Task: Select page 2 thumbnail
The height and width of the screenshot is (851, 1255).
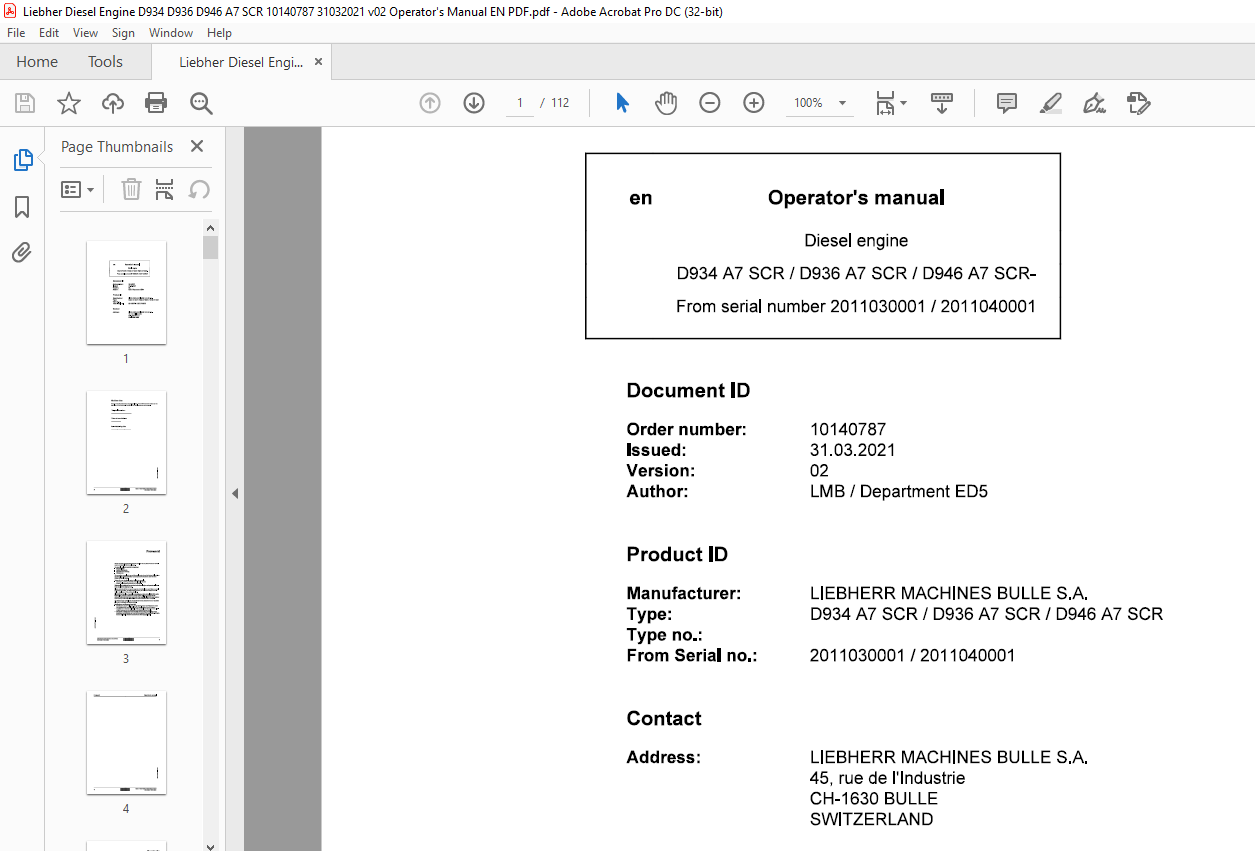Action: (x=126, y=442)
